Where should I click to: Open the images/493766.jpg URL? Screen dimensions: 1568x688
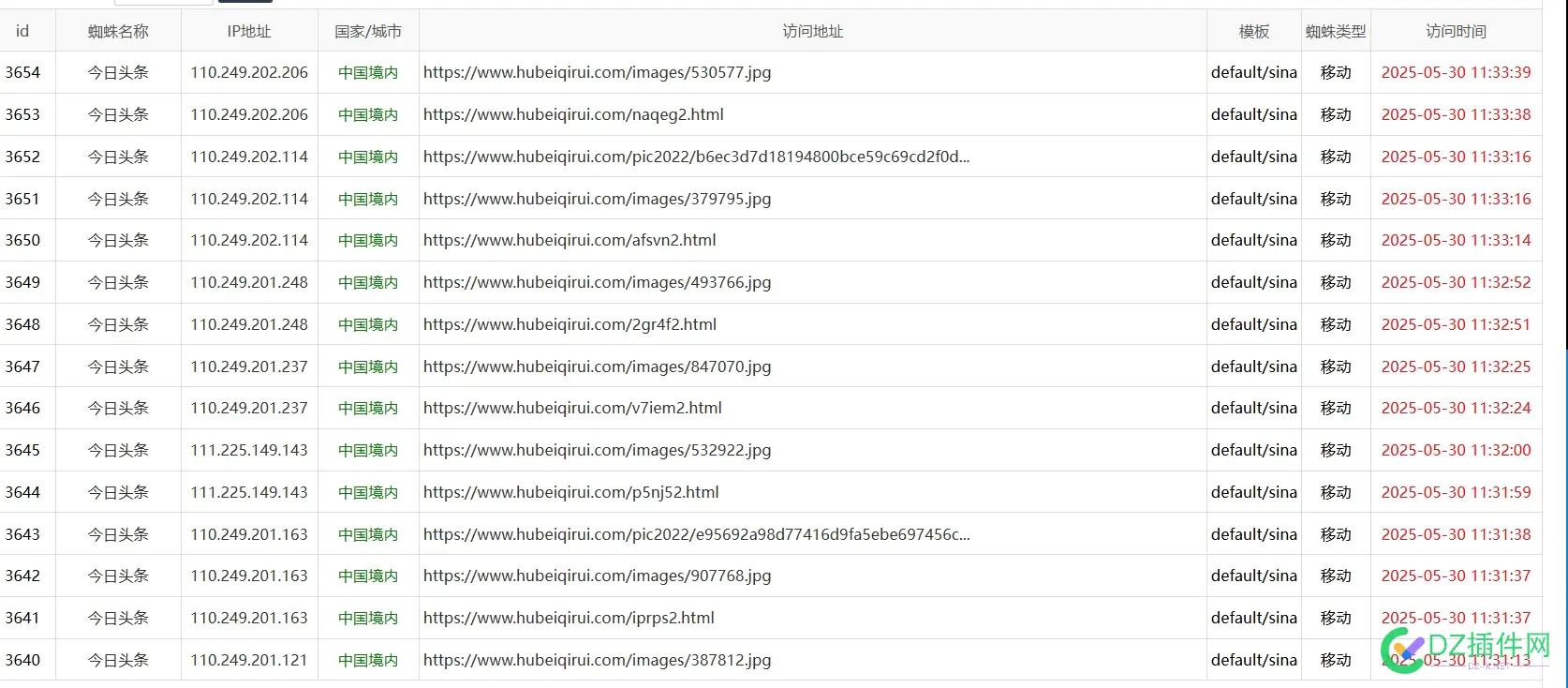pyautogui.click(x=597, y=282)
